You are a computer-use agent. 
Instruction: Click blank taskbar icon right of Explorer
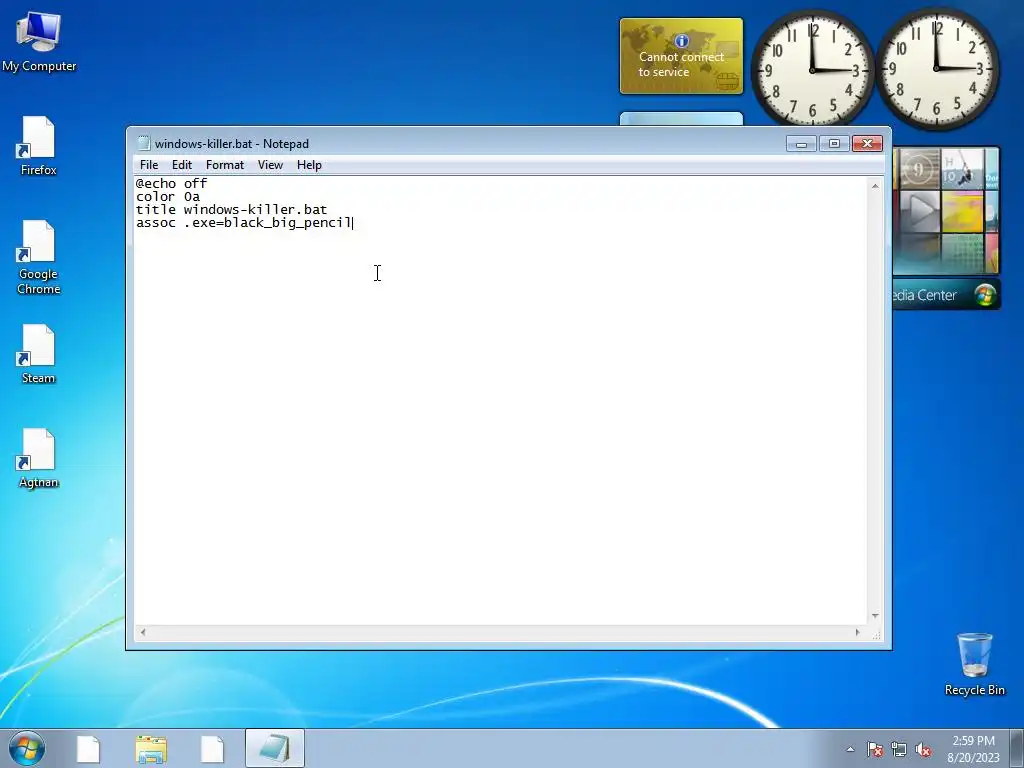click(x=212, y=748)
